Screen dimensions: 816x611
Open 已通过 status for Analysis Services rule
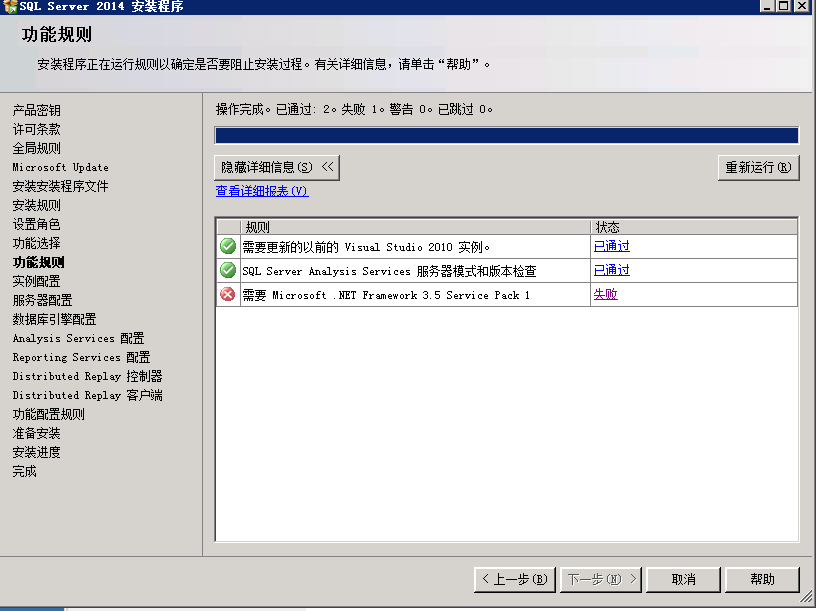611,270
